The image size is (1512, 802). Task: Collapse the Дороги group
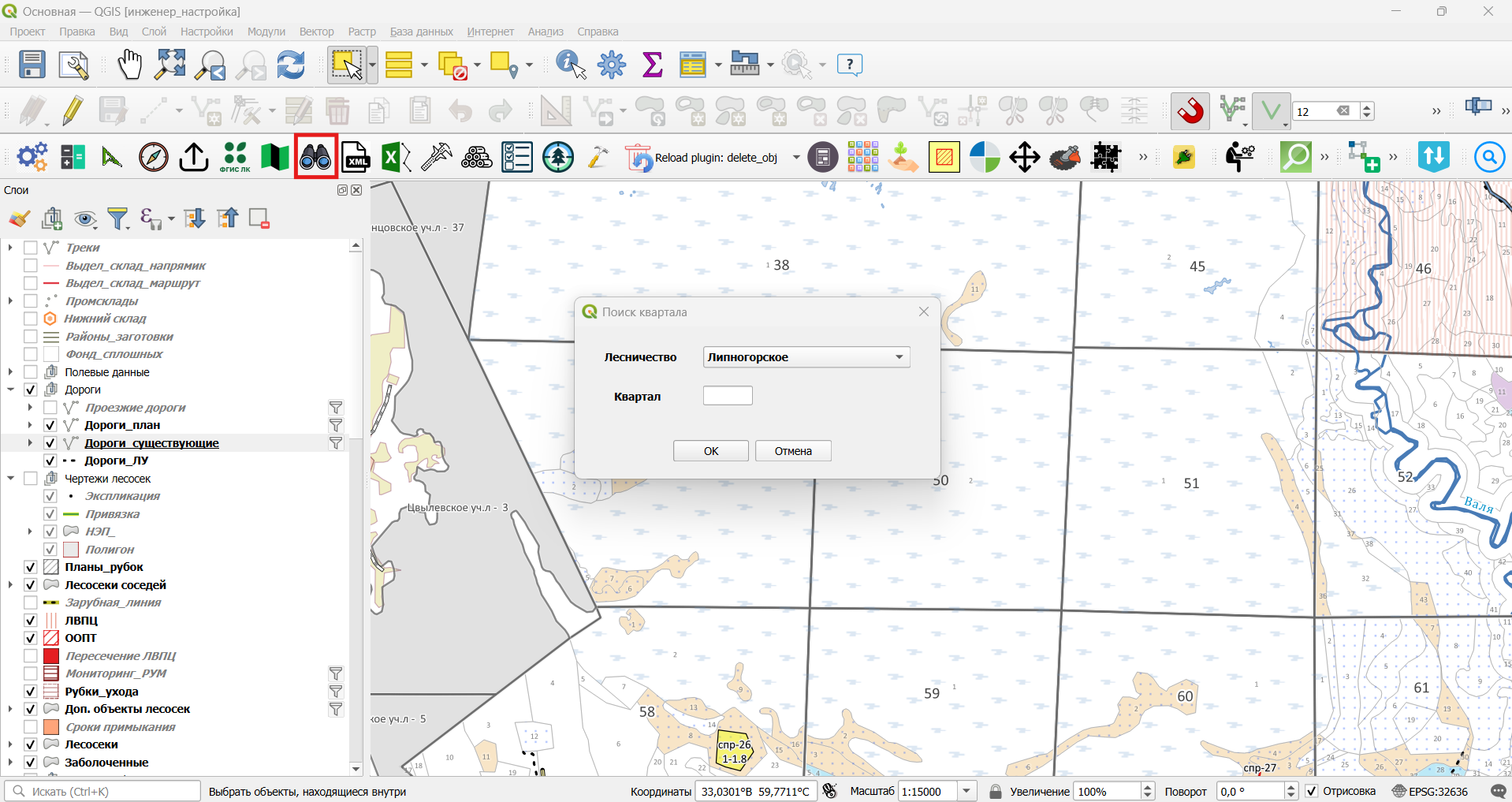tap(11, 390)
